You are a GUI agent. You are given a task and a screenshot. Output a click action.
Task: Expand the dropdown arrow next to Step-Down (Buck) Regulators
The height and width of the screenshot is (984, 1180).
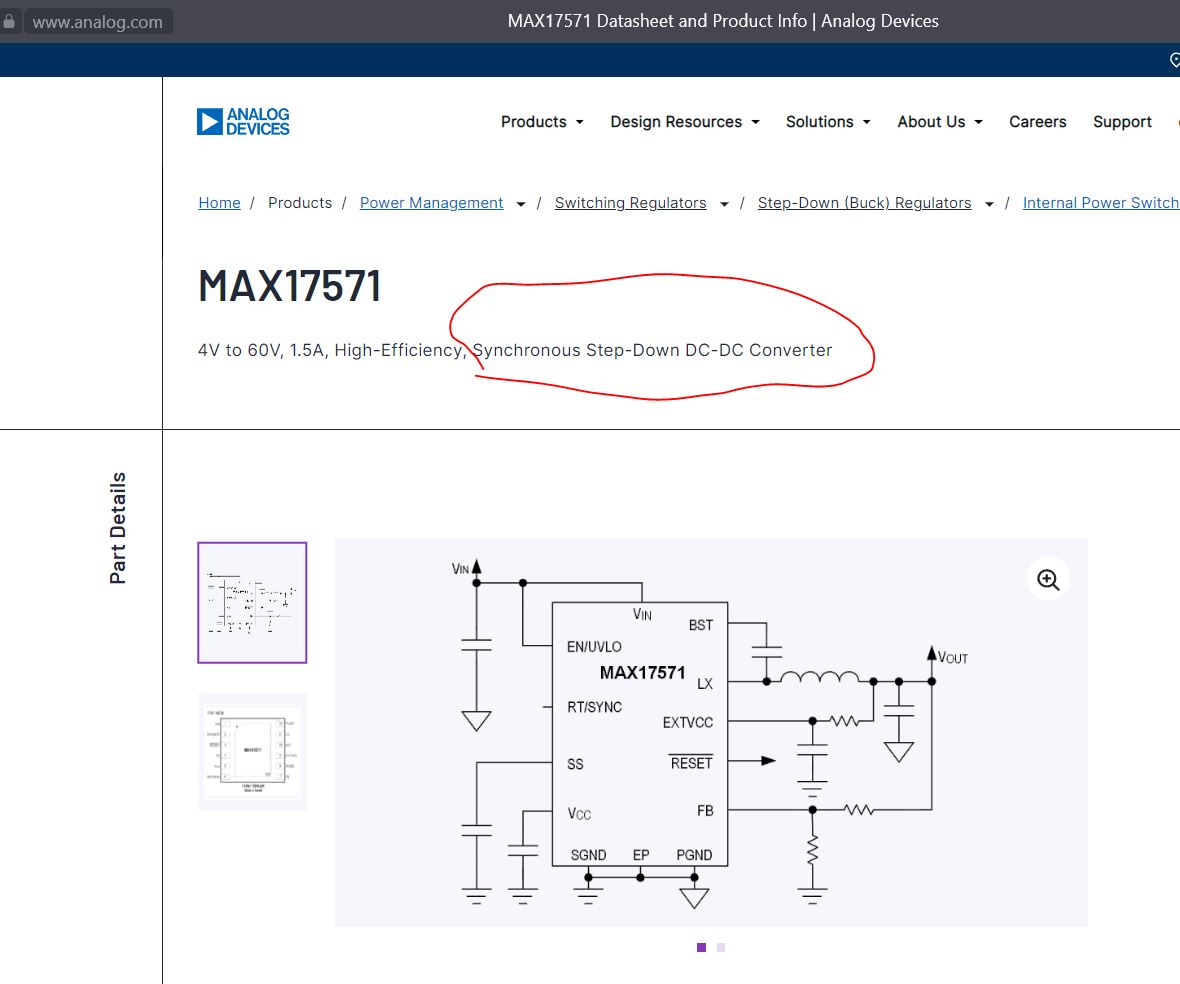coord(989,204)
